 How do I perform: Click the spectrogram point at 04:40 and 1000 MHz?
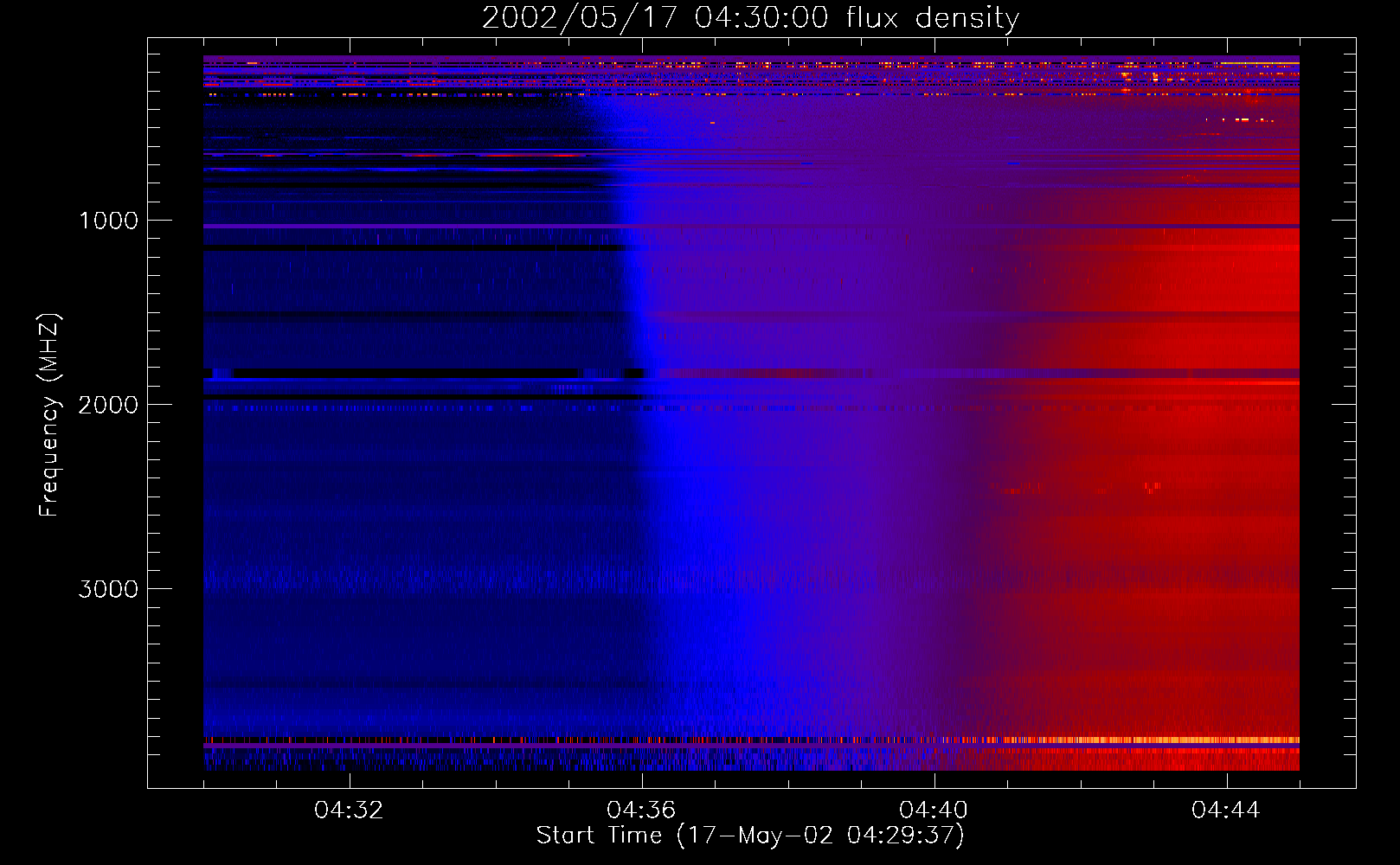[934, 220]
